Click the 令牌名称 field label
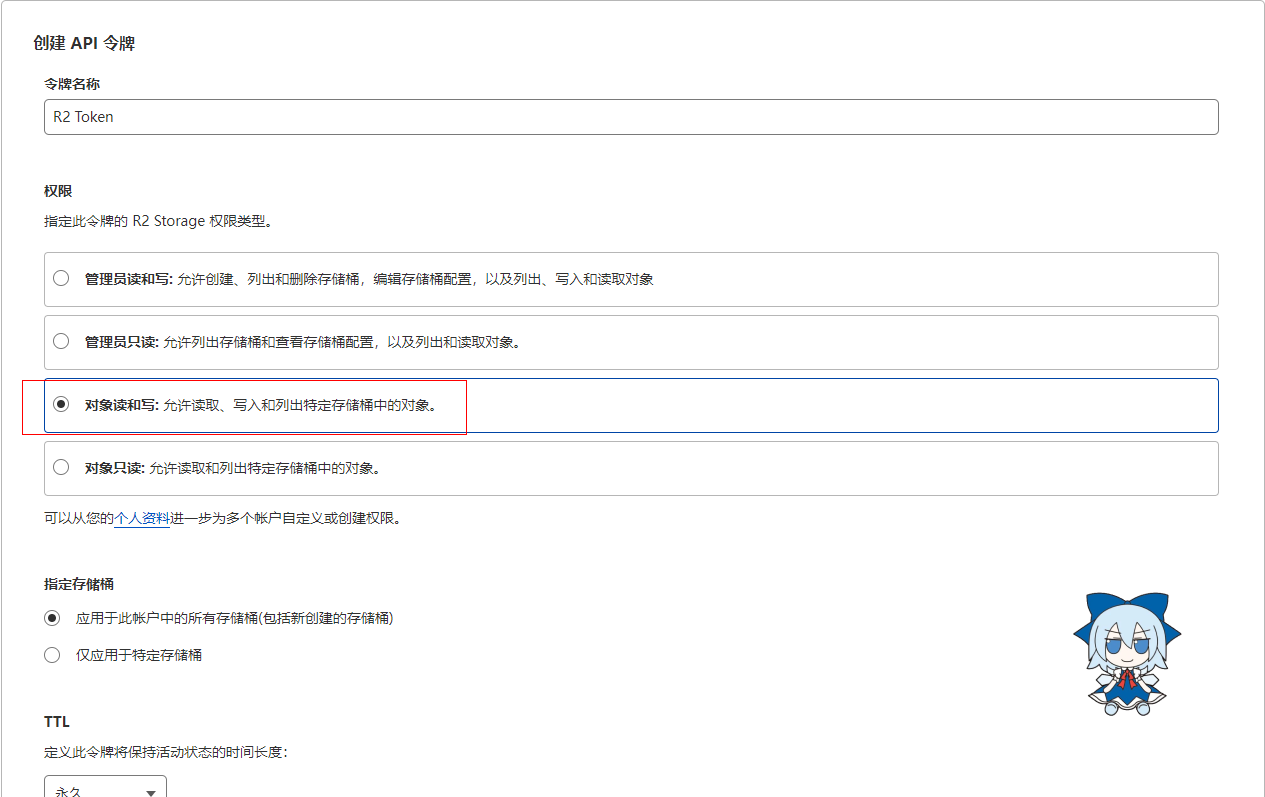Viewport: 1265px width, 797px height. pyautogui.click(x=72, y=84)
